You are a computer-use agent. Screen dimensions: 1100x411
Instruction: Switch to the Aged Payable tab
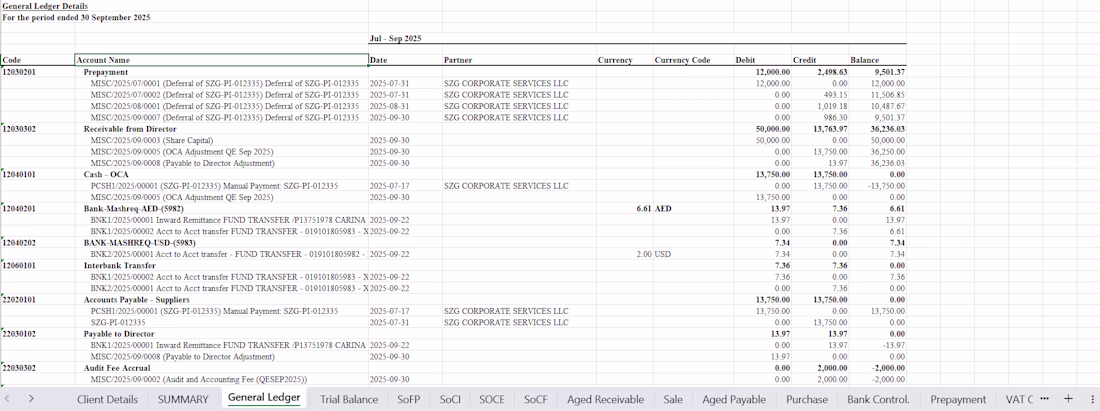pyautogui.click(x=734, y=399)
